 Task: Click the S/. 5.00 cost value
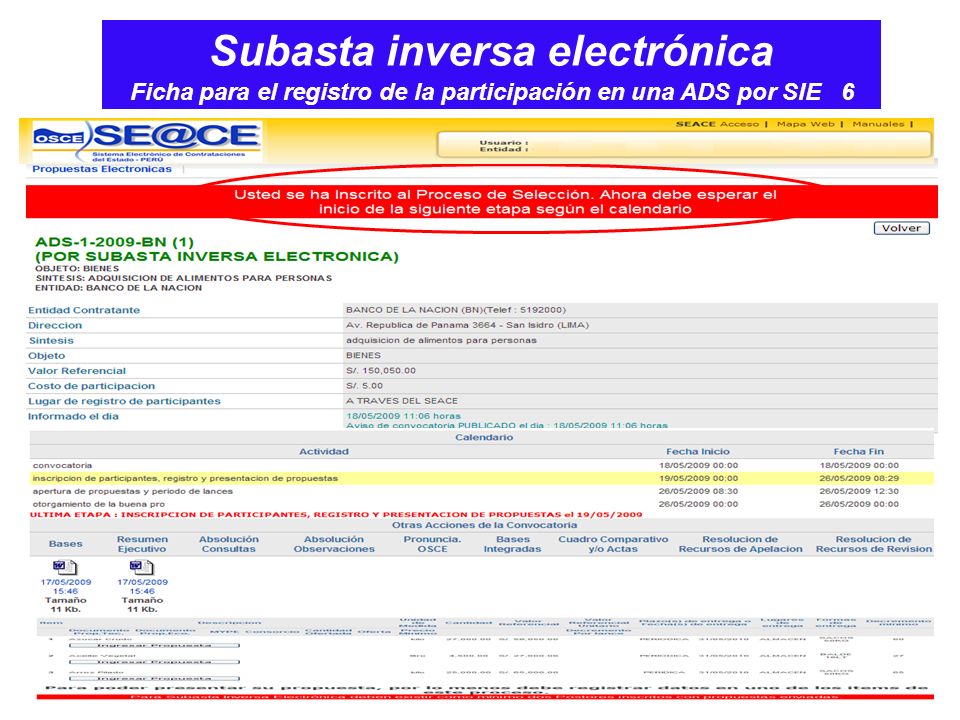pyautogui.click(x=364, y=386)
